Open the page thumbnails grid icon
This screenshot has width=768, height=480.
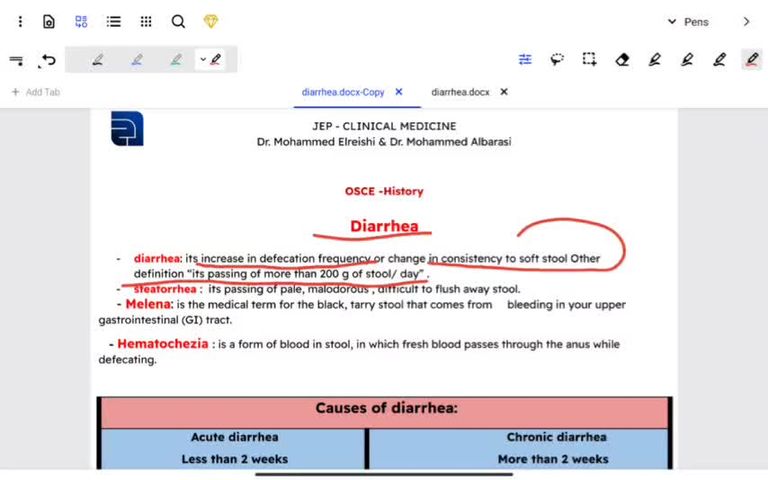click(x=146, y=22)
